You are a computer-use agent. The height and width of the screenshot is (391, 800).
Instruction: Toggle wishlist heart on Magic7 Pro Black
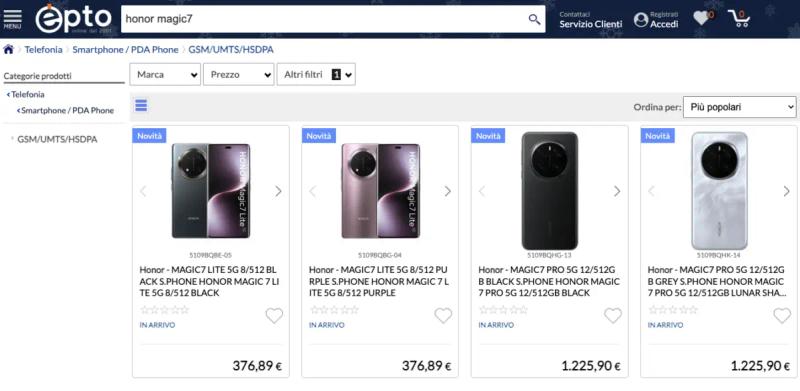(613, 315)
